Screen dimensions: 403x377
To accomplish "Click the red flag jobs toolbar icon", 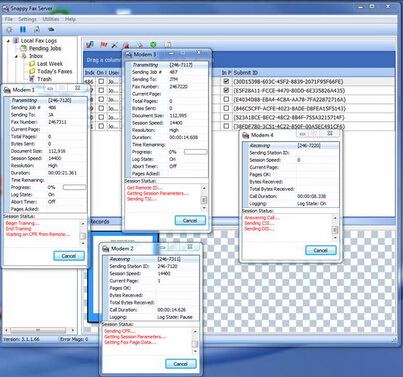I will [x=104, y=45].
